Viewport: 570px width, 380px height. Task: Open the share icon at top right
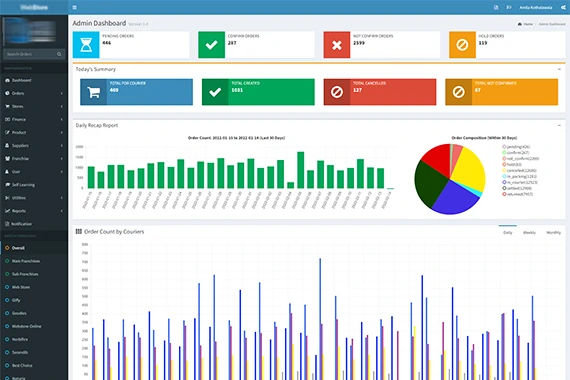pyautogui.click(x=563, y=7)
